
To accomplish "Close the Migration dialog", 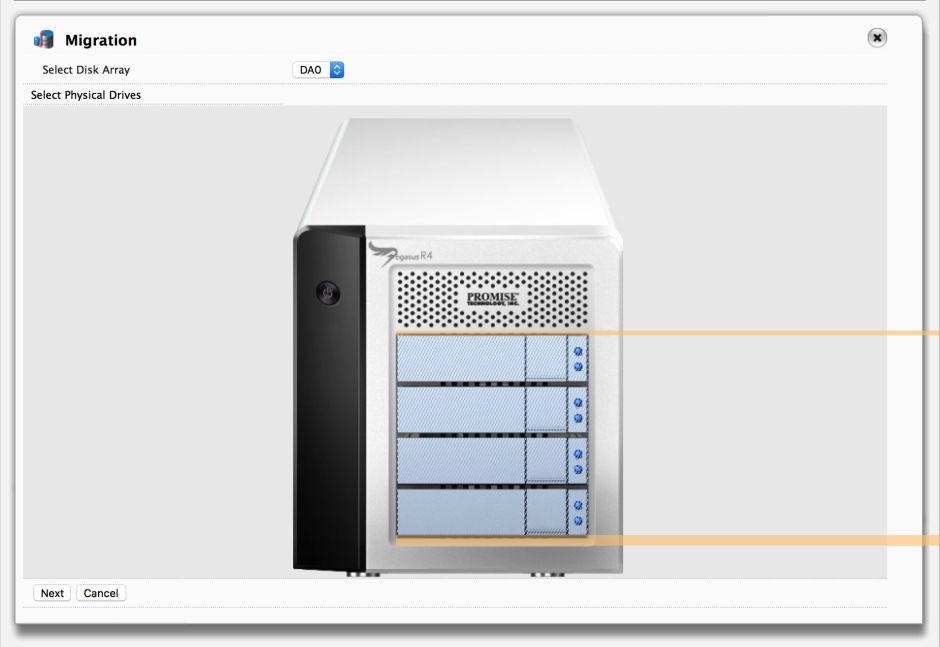I will coord(876,38).
